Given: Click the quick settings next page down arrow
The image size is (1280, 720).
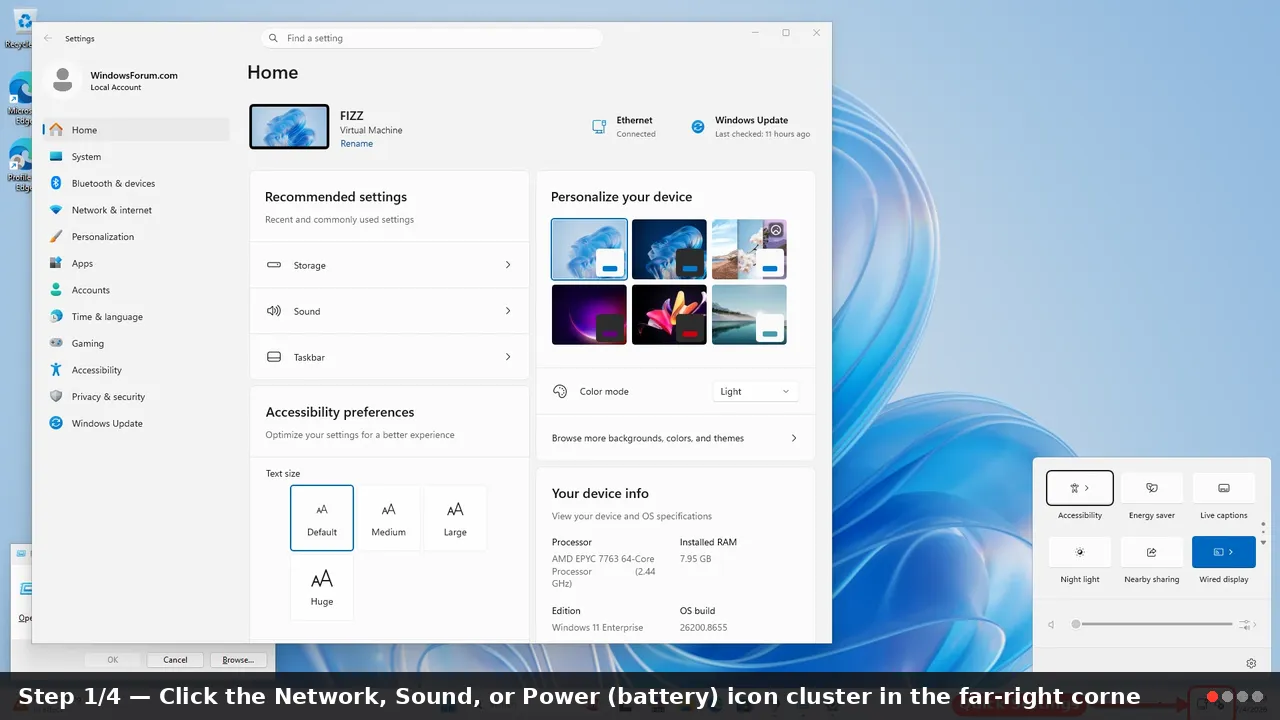Looking at the screenshot, I should (x=1263, y=542).
